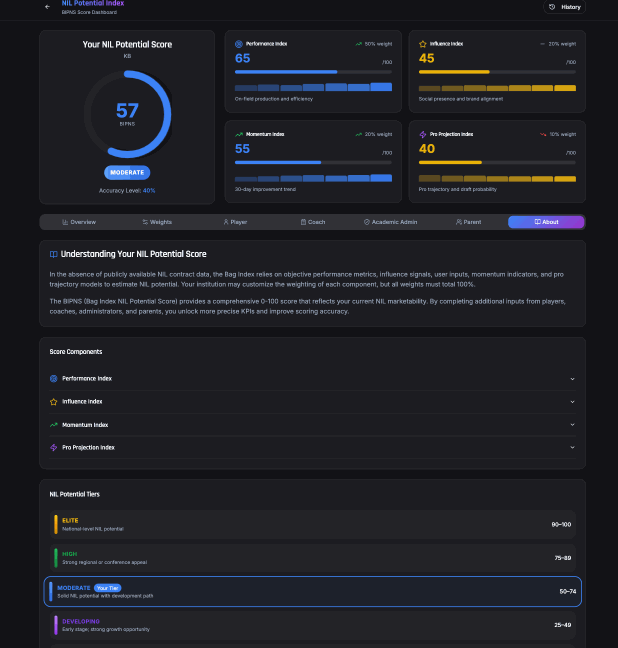The height and width of the screenshot is (648, 618).
Task: Click the back arrow icon
Action: click(47, 6)
